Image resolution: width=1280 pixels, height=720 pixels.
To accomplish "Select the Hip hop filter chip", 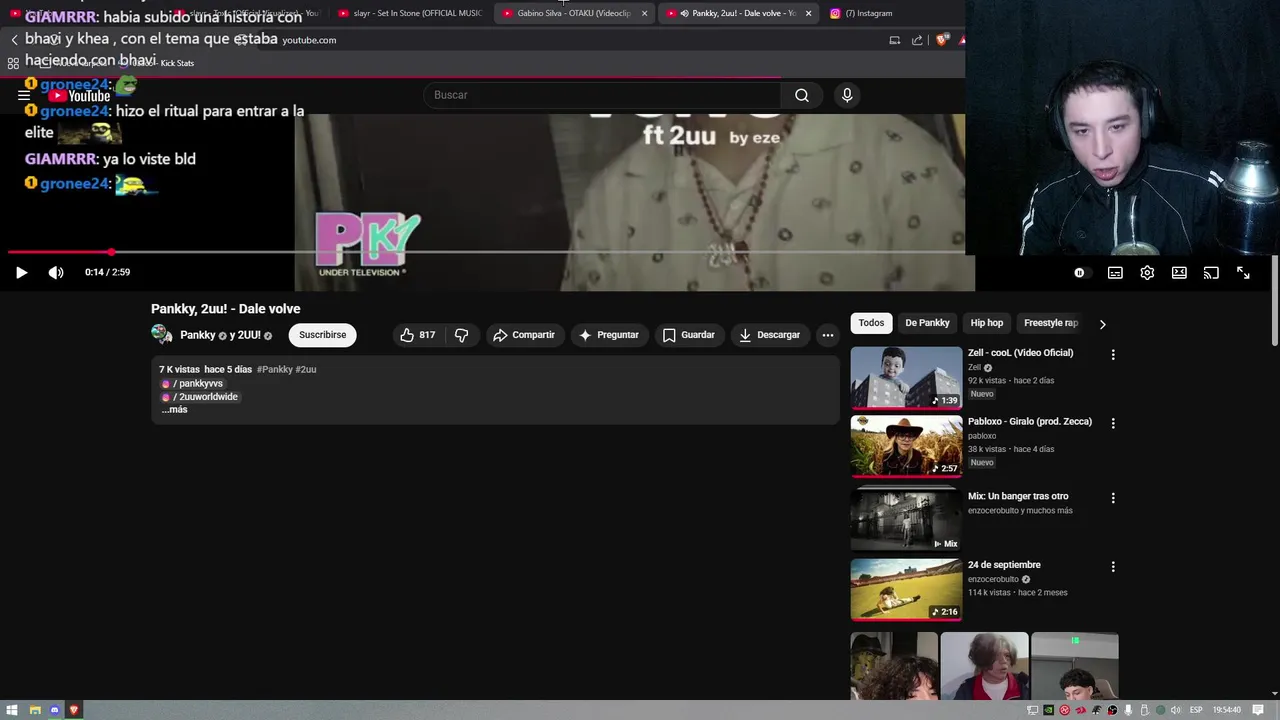I will point(986,323).
